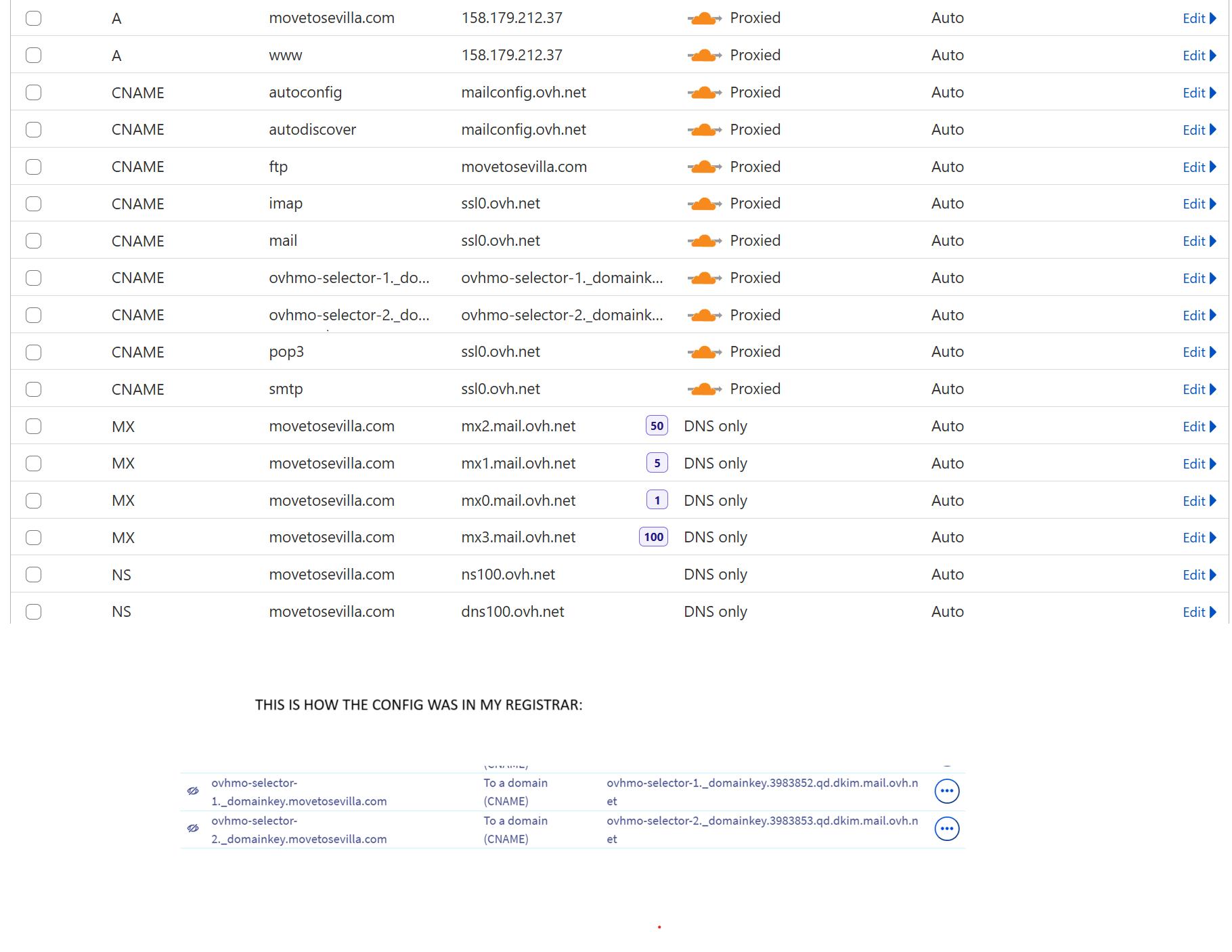Click the crossed-eye icon beside registrar ovhmo-selector-2 entry
Image resolution: width=1232 pixels, height=952 pixels.
click(x=193, y=828)
